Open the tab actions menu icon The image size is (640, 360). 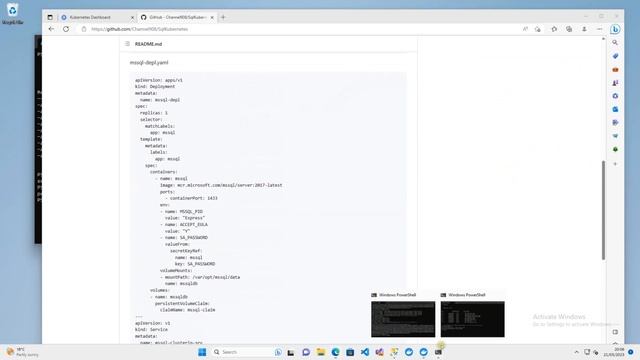[50, 17]
